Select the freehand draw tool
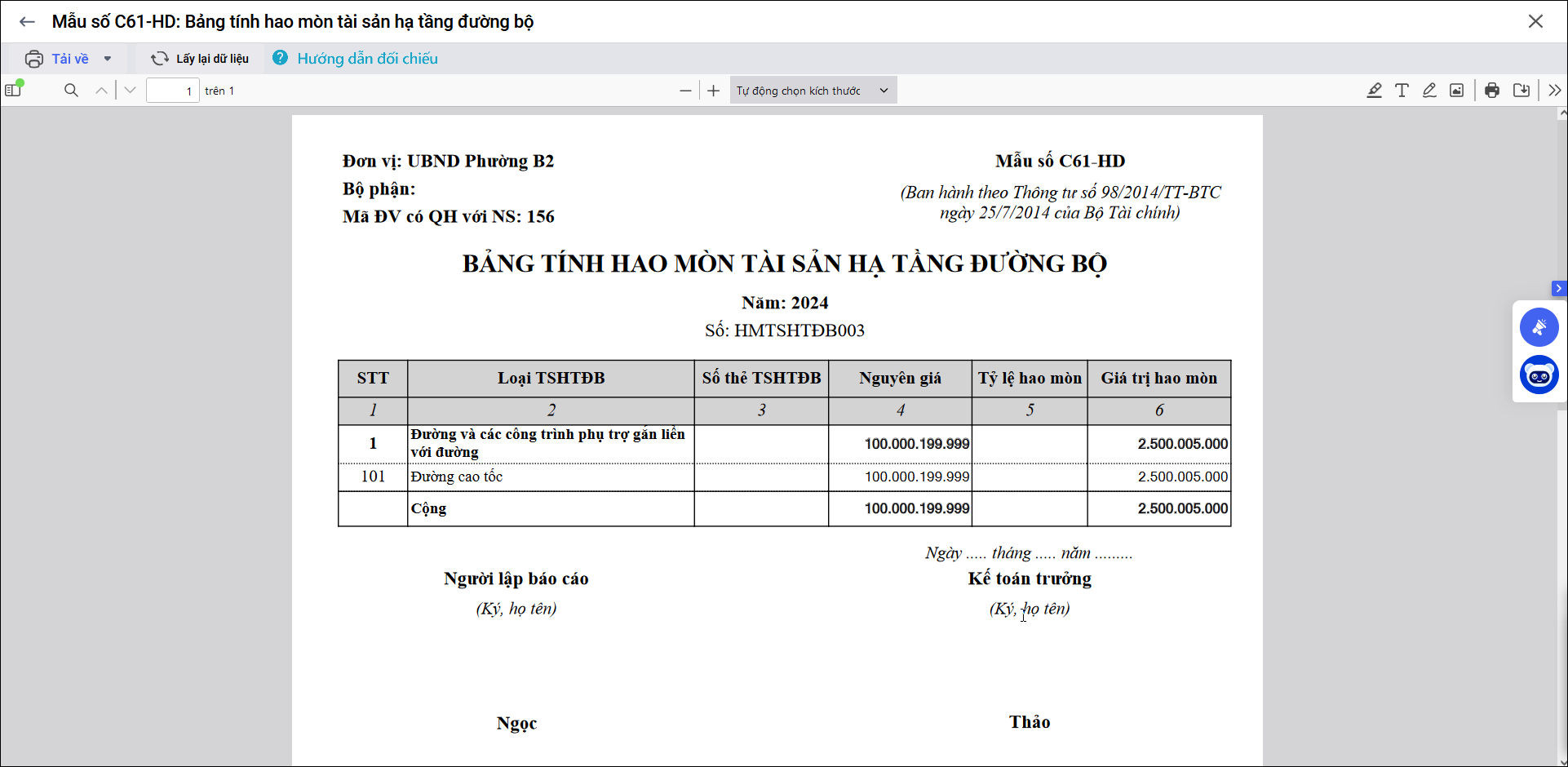 1429,91
